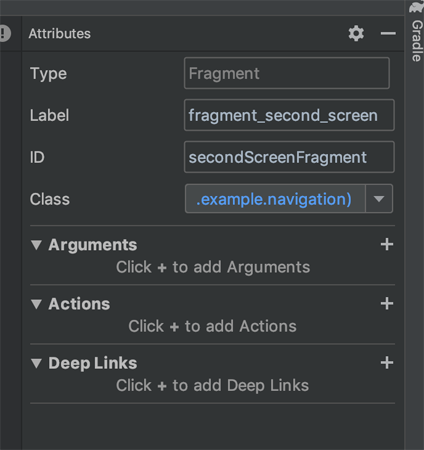Select the Class combo box value
Viewport: 424px width, 450px height.
[x=275, y=199]
